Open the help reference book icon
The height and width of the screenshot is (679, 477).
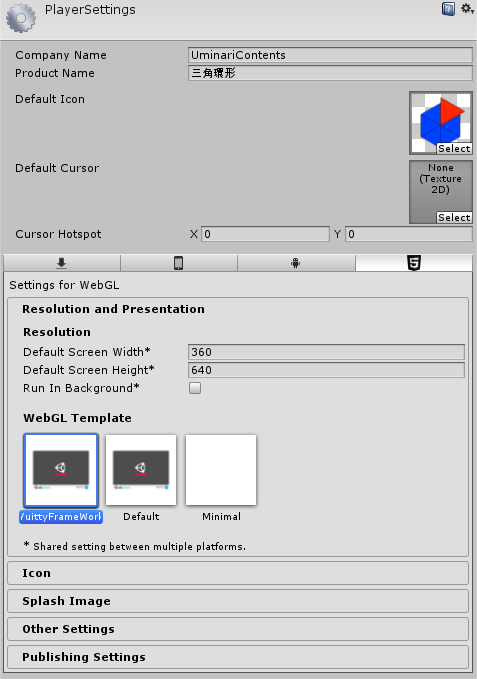pos(448,9)
